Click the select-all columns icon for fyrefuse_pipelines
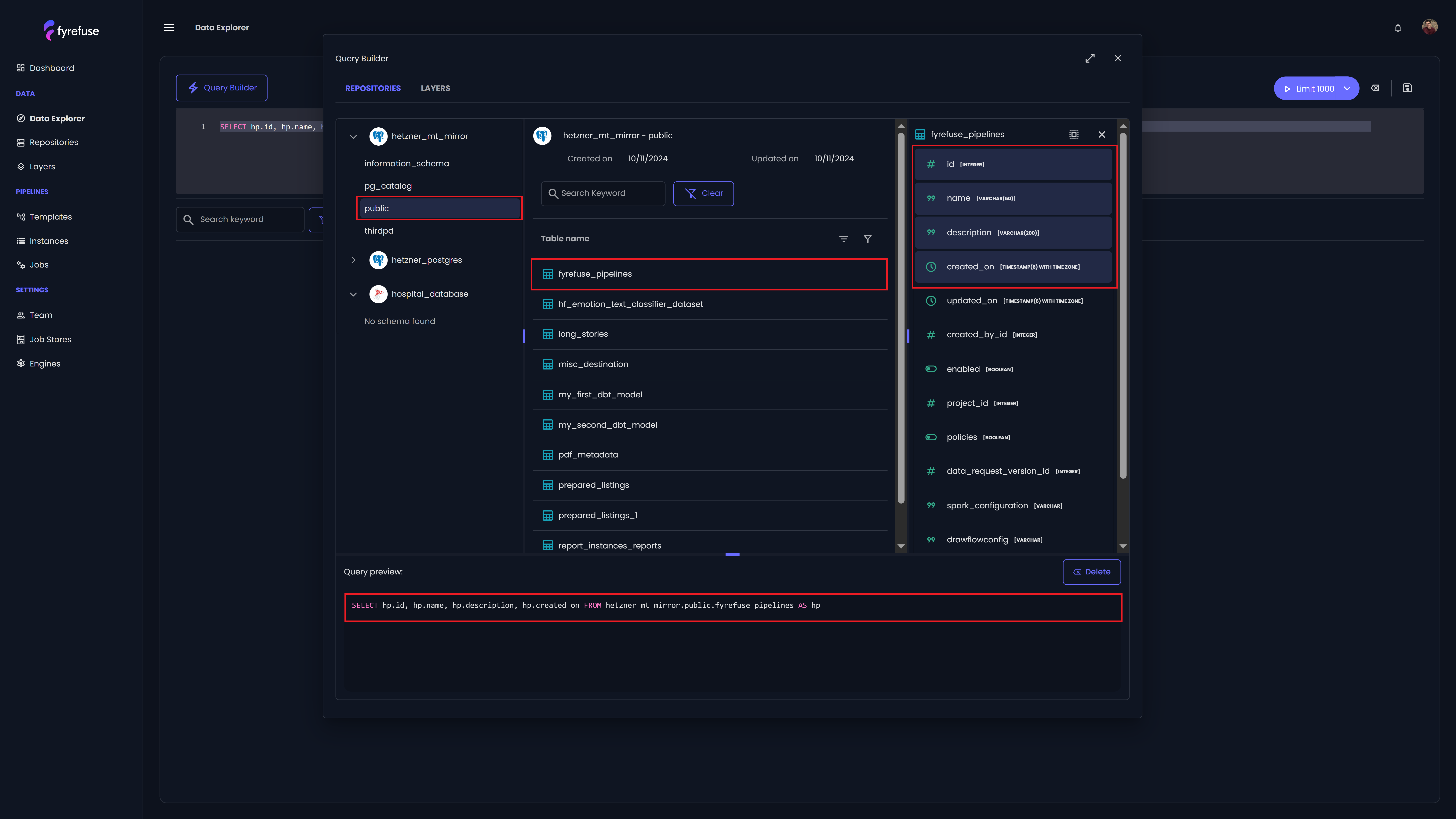The width and height of the screenshot is (1456, 819). (1074, 135)
